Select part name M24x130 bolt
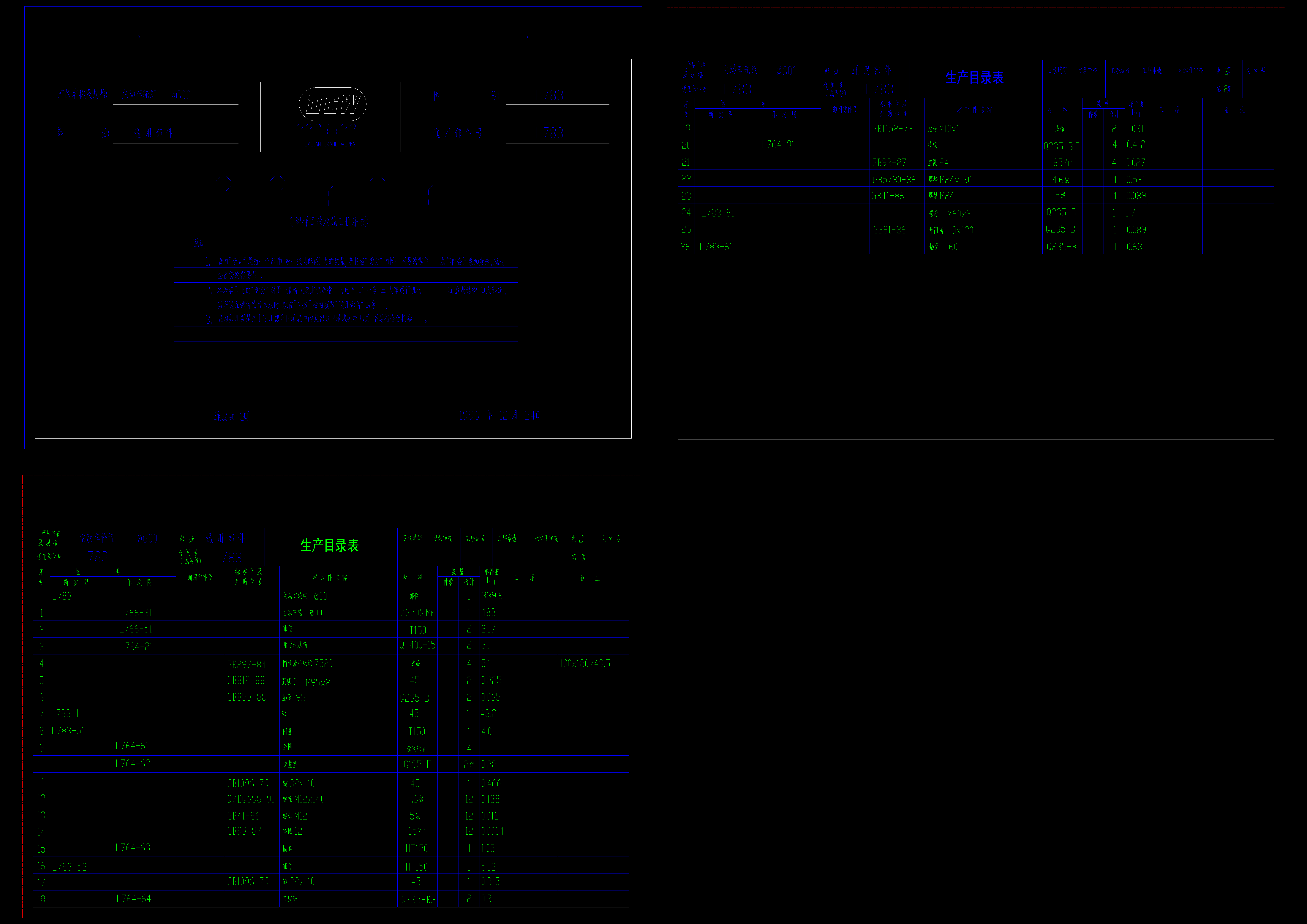This screenshot has height=924, width=1307. [950, 180]
